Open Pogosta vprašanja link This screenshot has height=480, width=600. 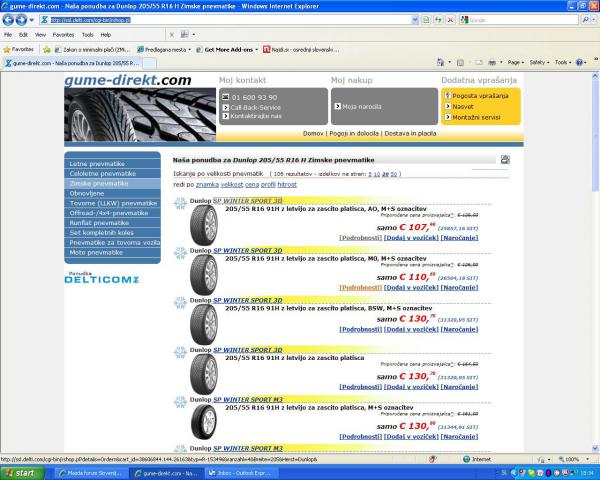tap(480, 96)
